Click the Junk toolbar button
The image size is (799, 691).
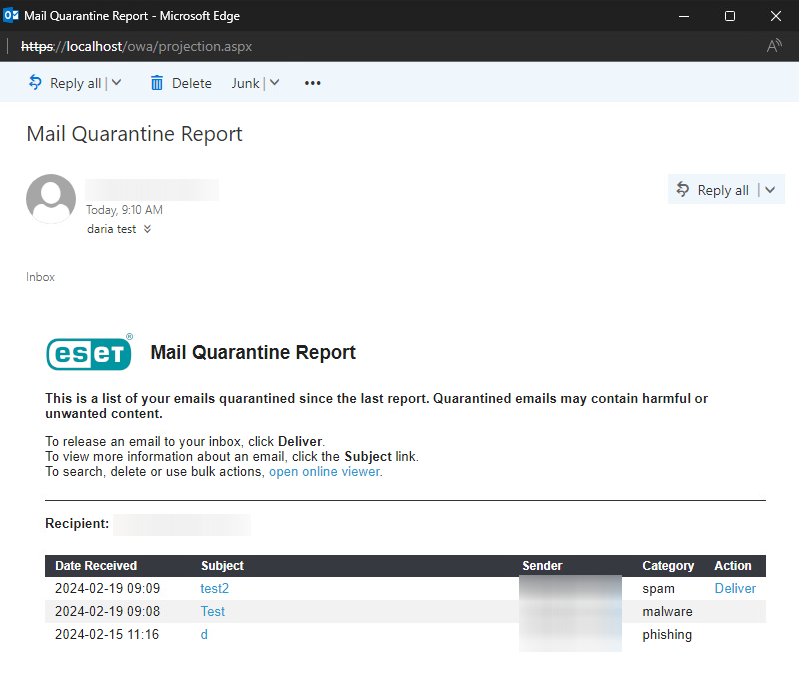(245, 83)
